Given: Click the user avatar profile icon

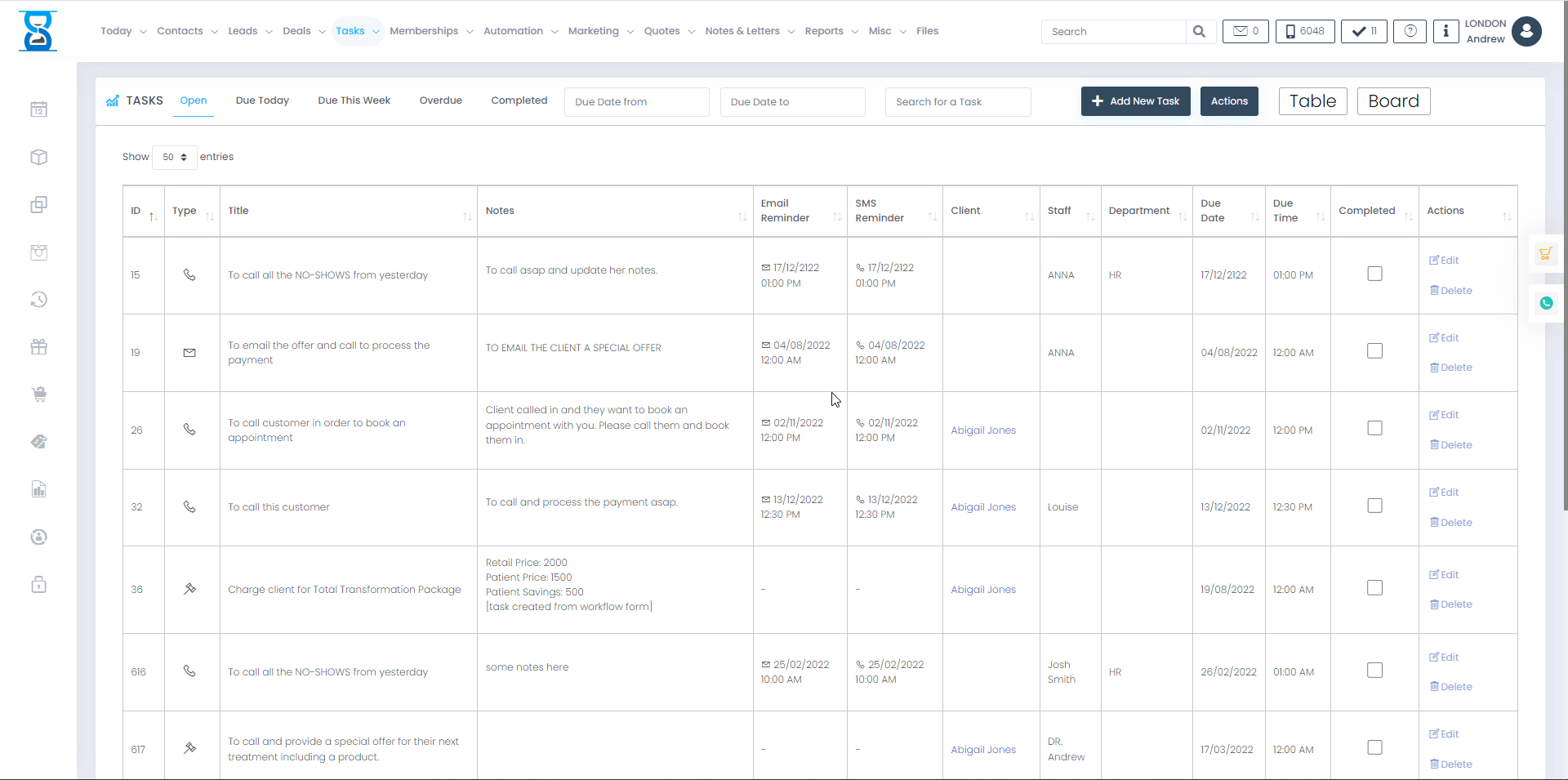Looking at the screenshot, I should click(1526, 31).
